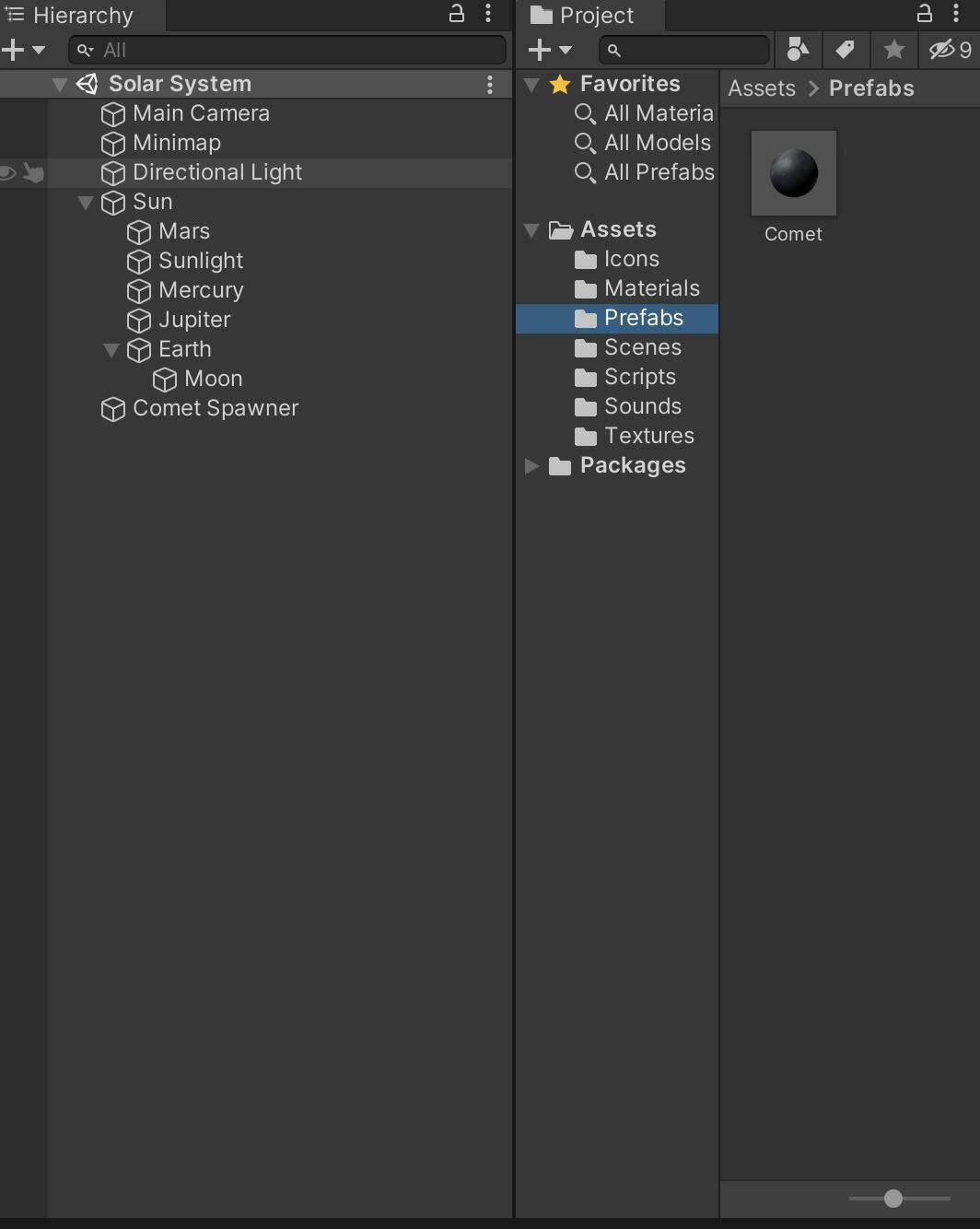Image resolution: width=980 pixels, height=1229 pixels.
Task: Toggle hidden packages visibility icon
Action: 950,50
